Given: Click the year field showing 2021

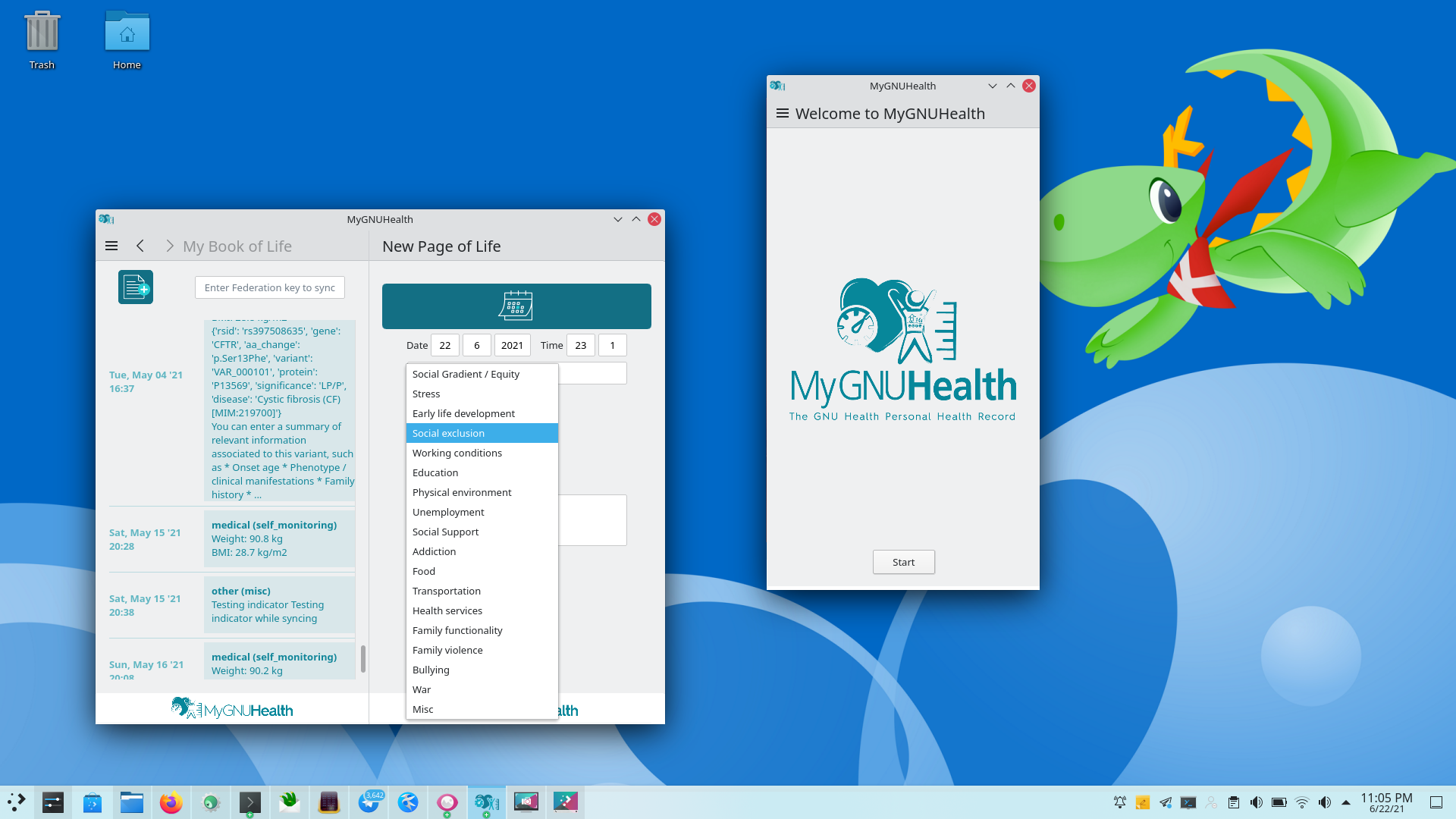Looking at the screenshot, I should click(512, 345).
